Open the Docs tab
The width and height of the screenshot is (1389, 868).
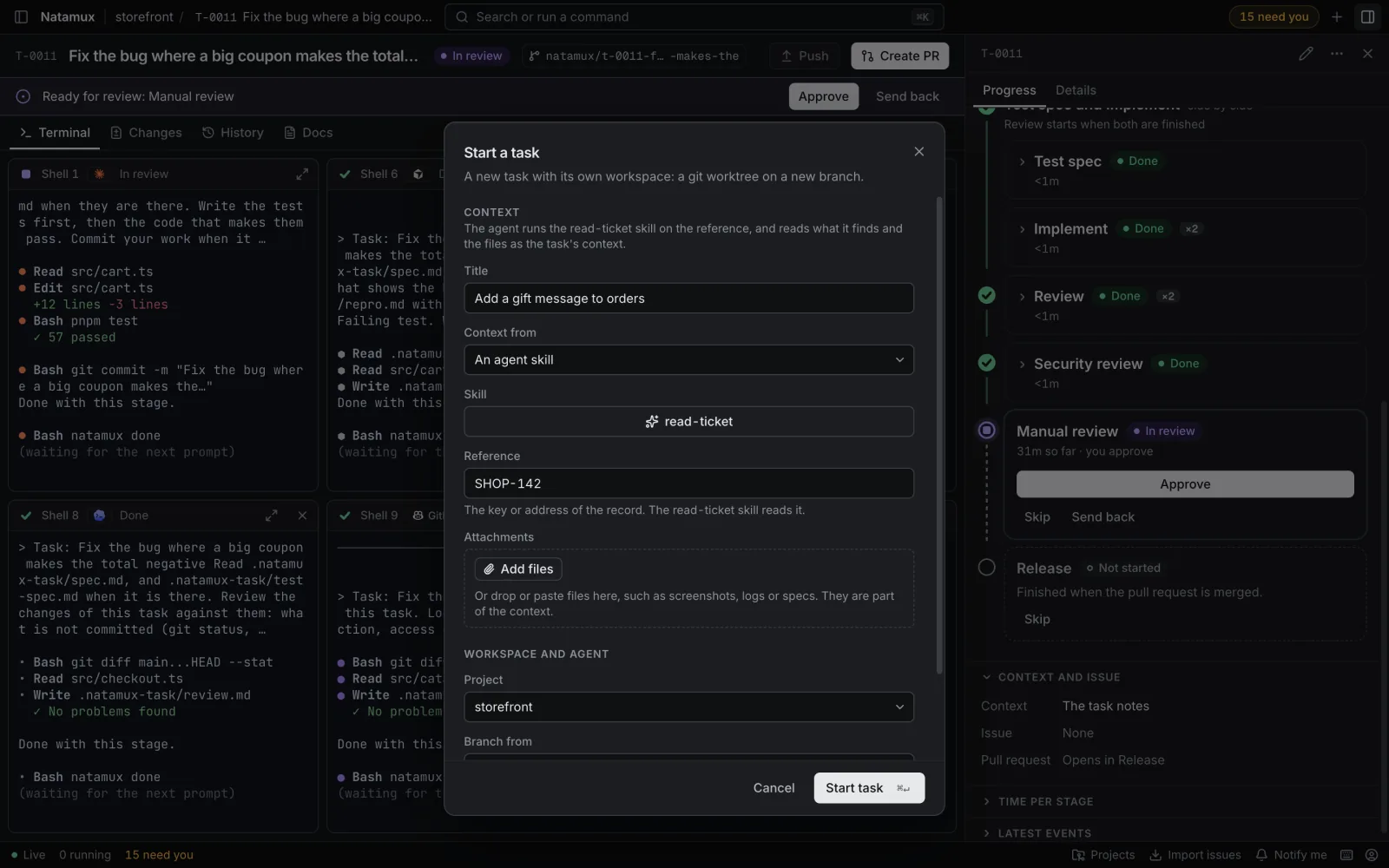pyautogui.click(x=308, y=133)
